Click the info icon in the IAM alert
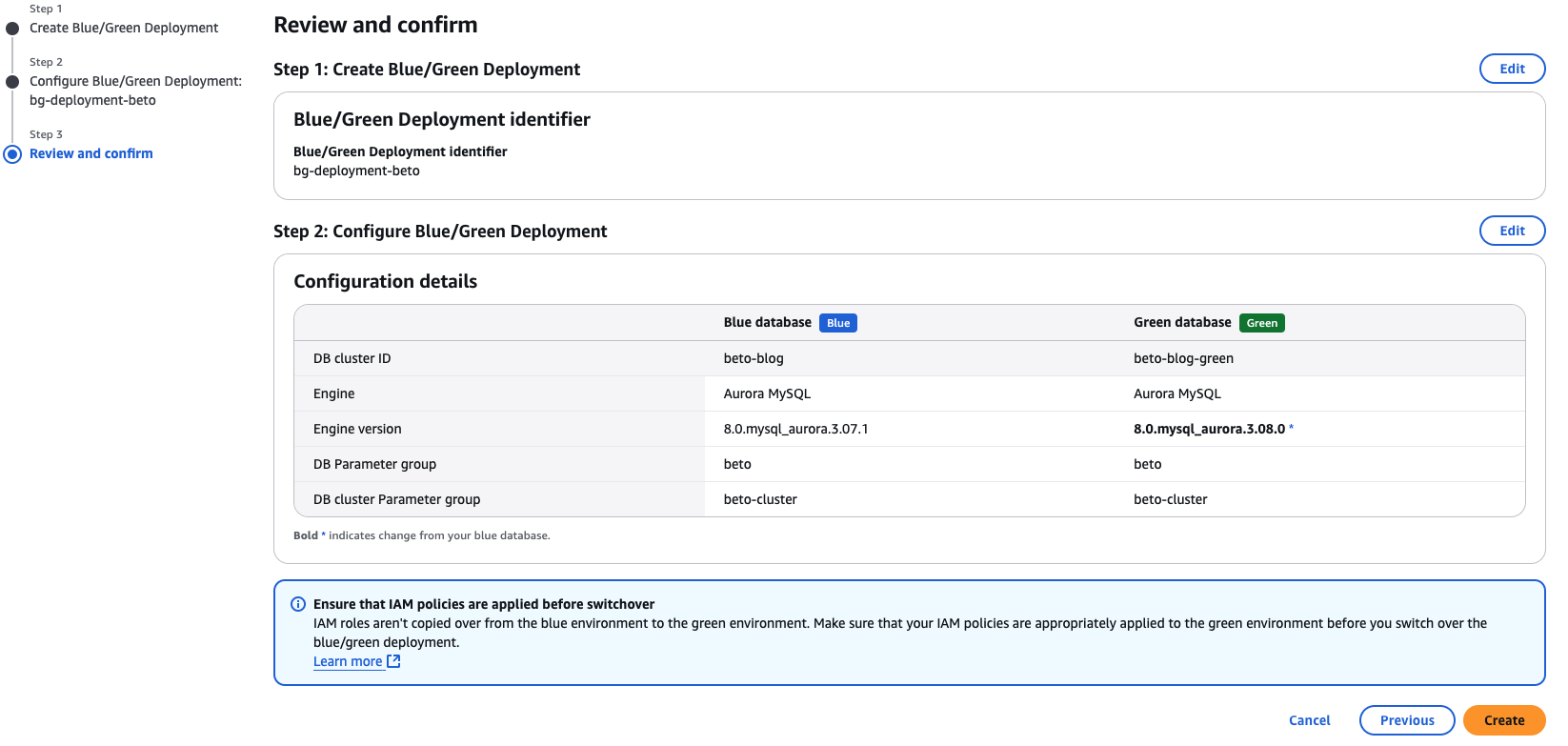 click(298, 604)
